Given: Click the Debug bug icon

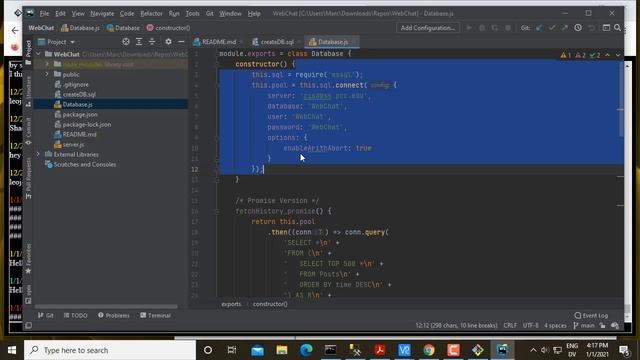Looking at the screenshot, I should (x=482, y=28).
